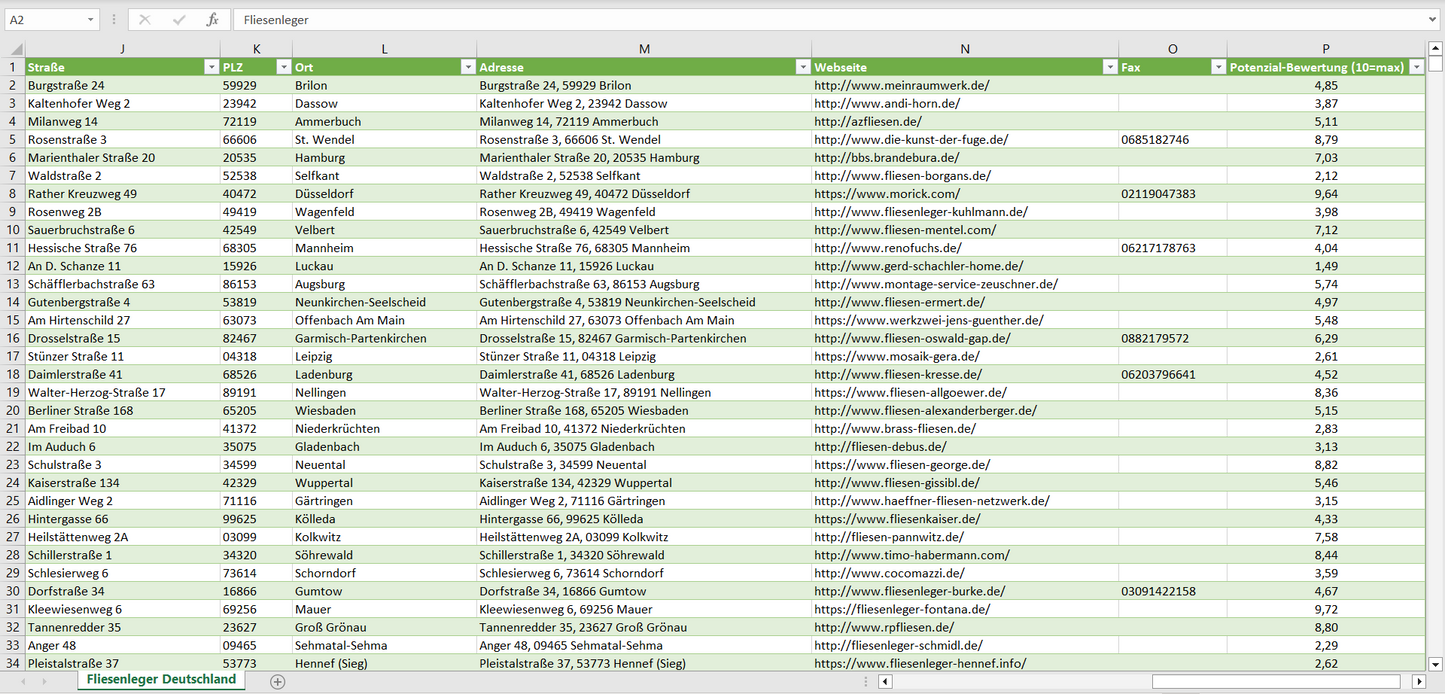Select the Fliesenleger Deutschland sheet tab
The width and height of the screenshot is (1445, 694).
click(x=161, y=679)
